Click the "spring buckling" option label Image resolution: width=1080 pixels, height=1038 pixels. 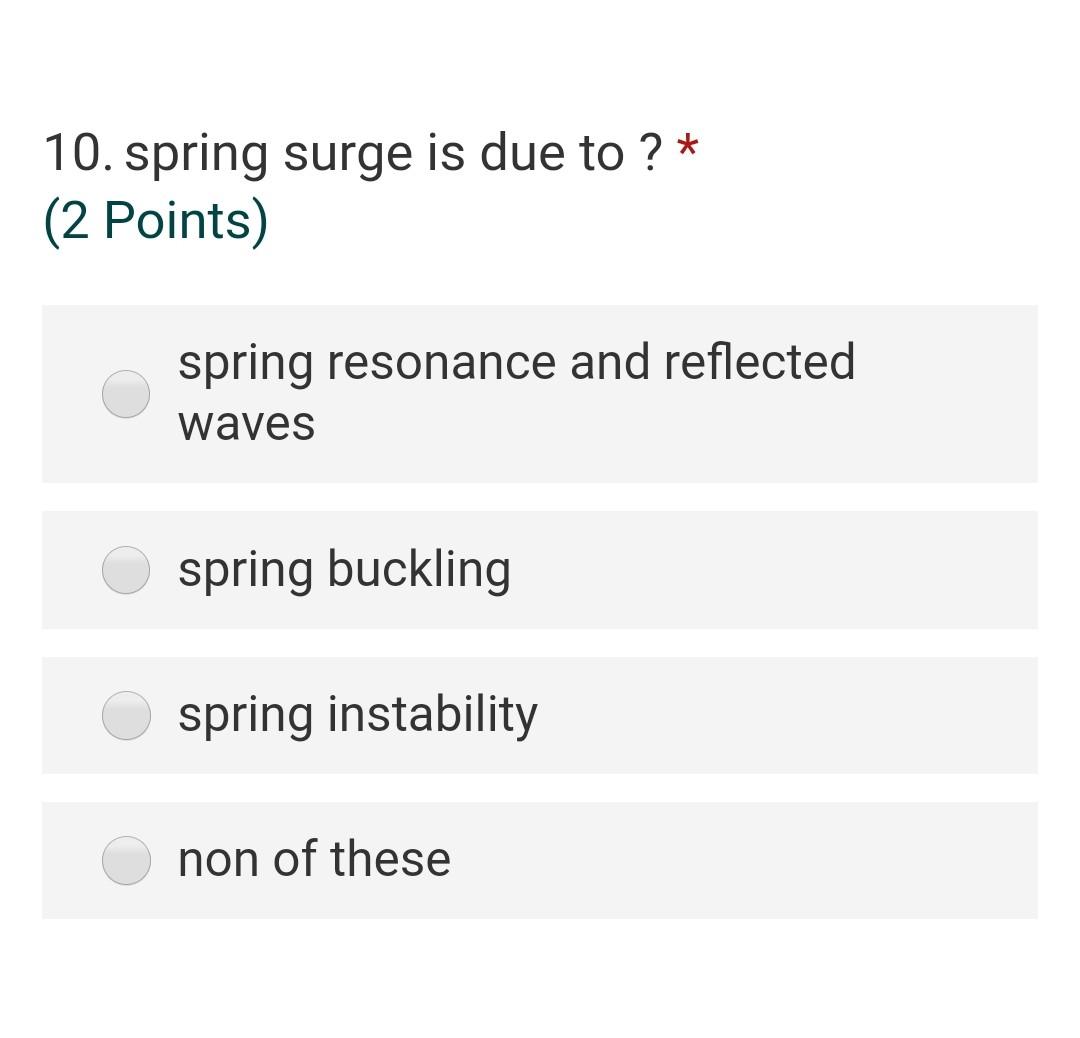[x=344, y=570]
